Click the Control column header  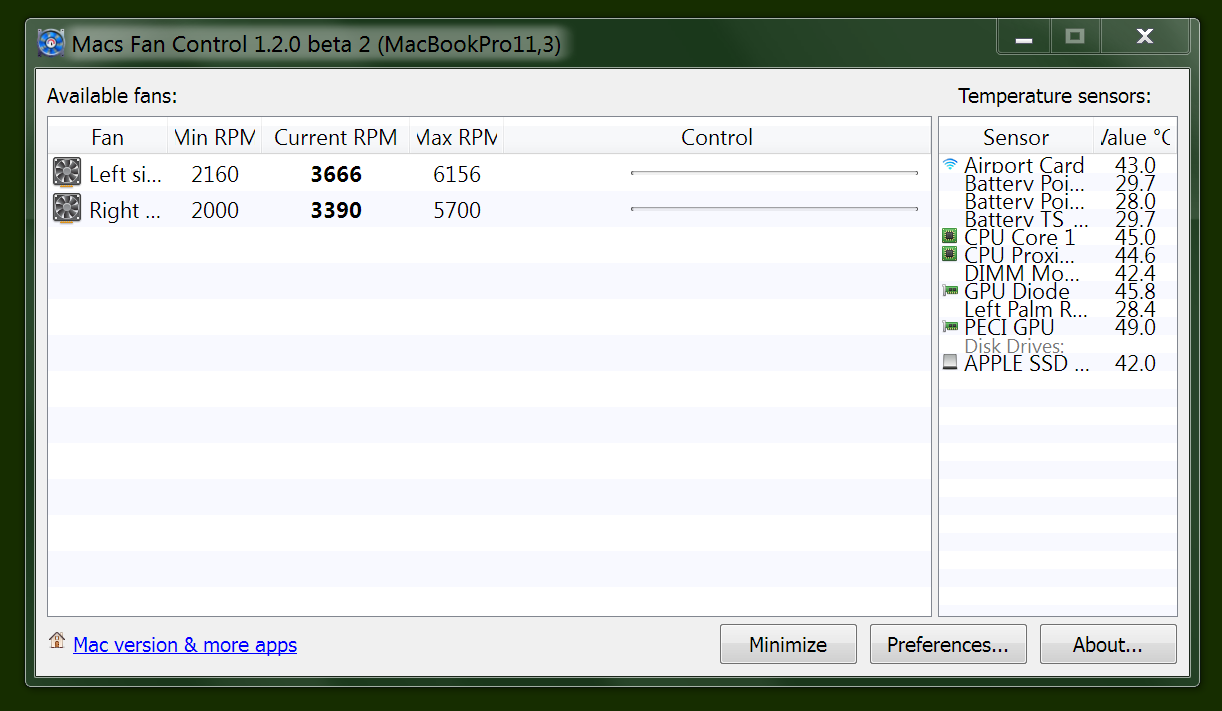point(717,137)
